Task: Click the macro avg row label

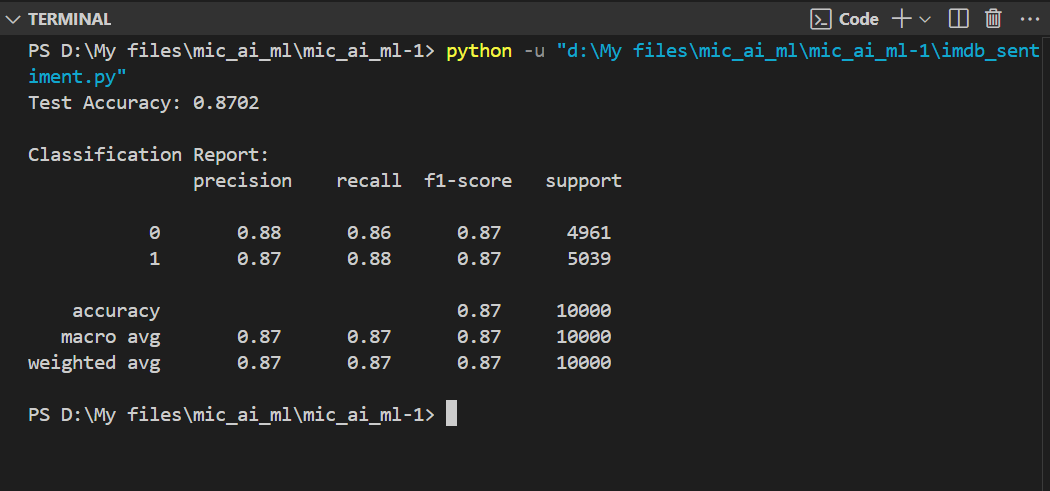Action: pyautogui.click(x=110, y=337)
